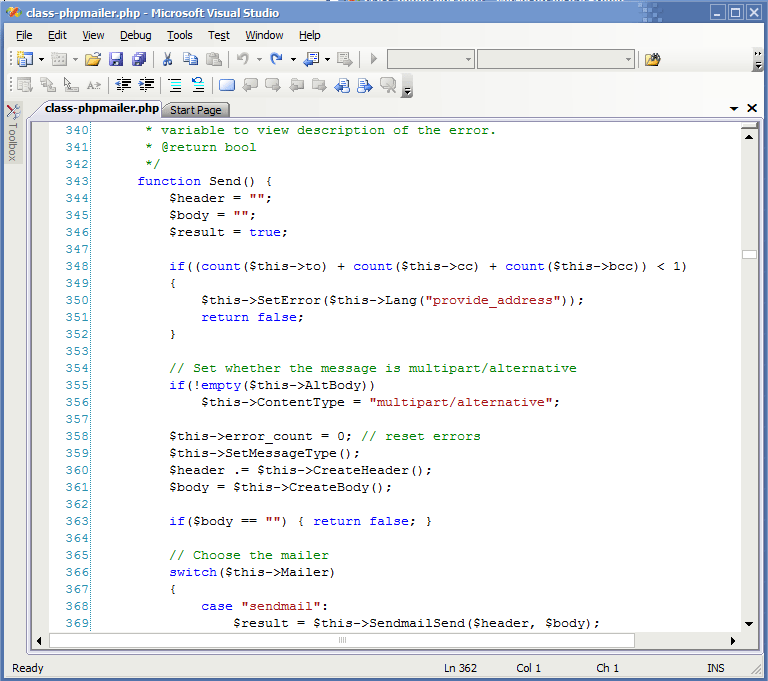Open the Solution Configurations combo box

click(x=431, y=59)
